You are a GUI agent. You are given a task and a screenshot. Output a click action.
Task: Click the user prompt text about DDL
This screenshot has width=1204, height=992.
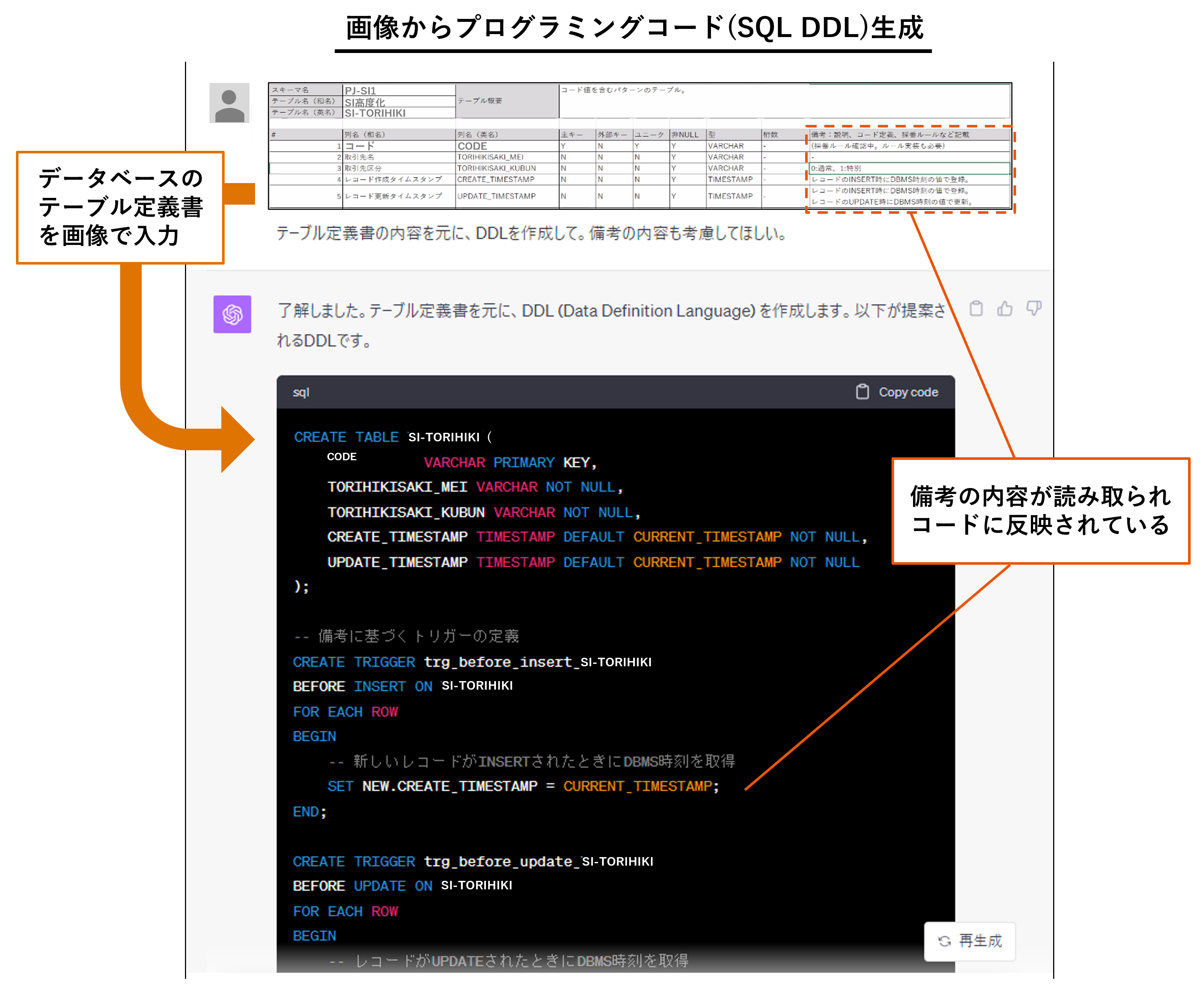tap(532, 233)
